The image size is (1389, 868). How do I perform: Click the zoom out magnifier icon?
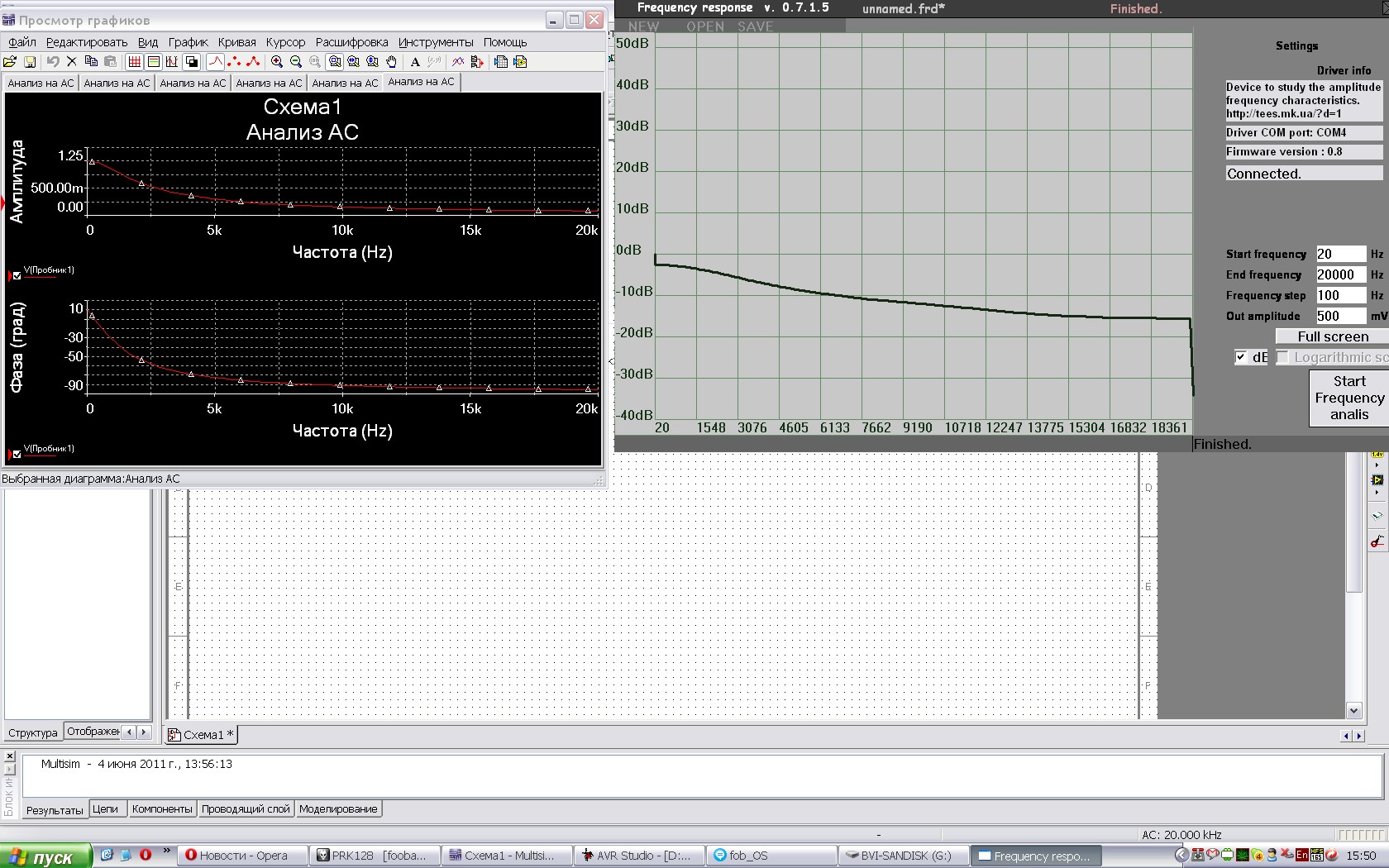click(x=296, y=62)
